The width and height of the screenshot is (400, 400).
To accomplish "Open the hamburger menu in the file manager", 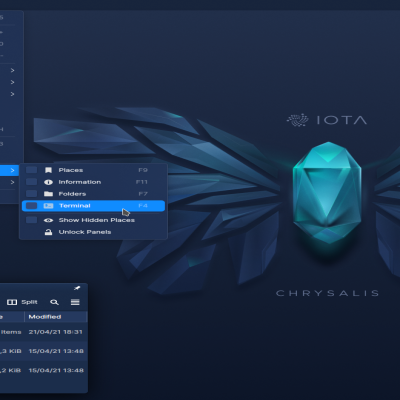I will point(75,302).
